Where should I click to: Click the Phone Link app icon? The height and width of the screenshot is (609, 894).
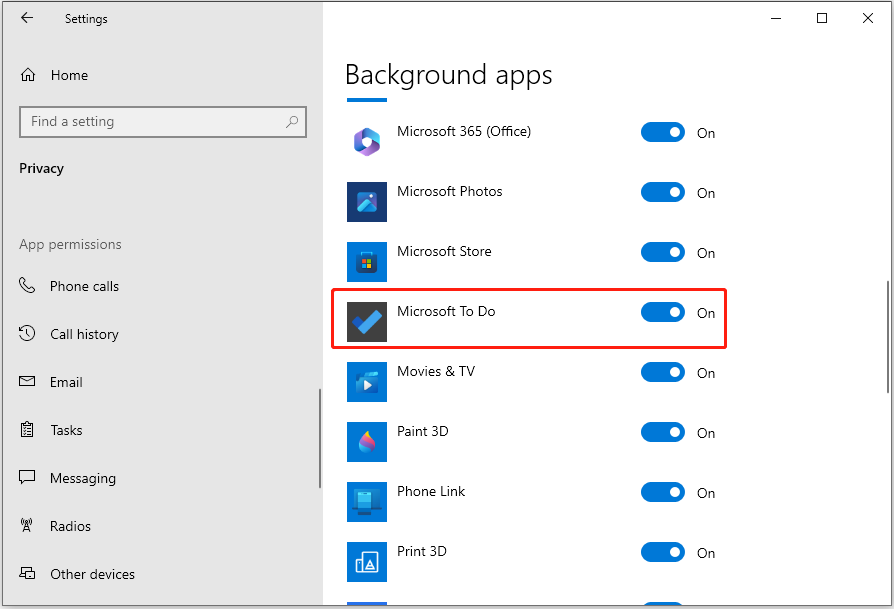click(367, 502)
